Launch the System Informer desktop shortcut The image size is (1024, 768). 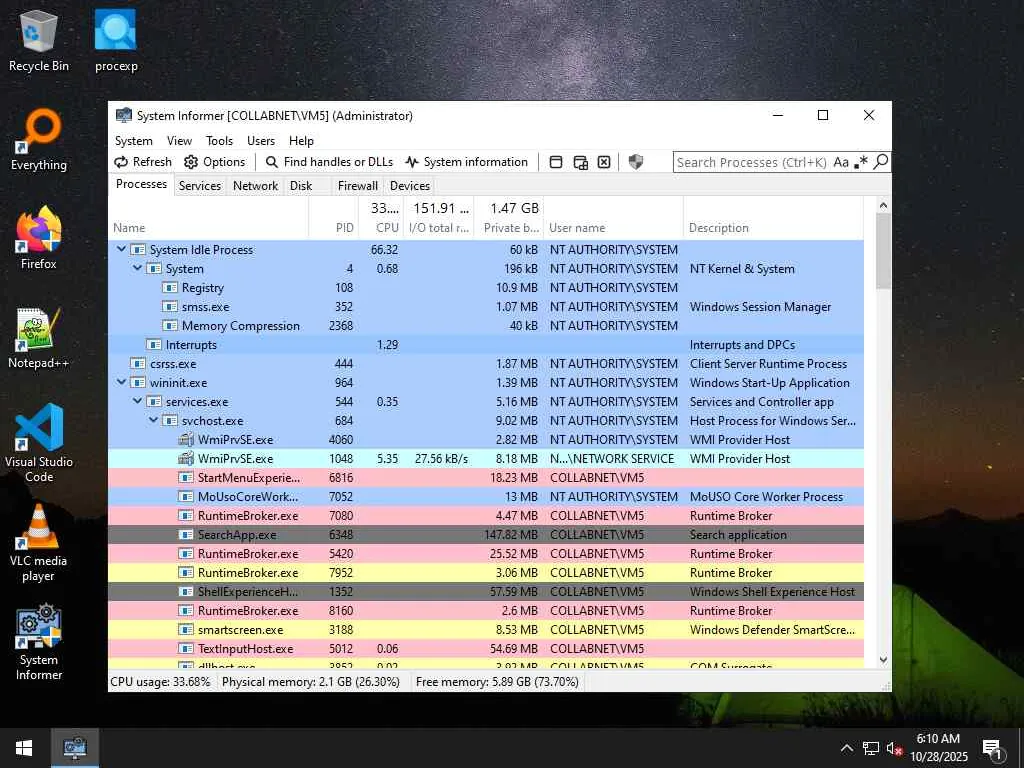39,641
